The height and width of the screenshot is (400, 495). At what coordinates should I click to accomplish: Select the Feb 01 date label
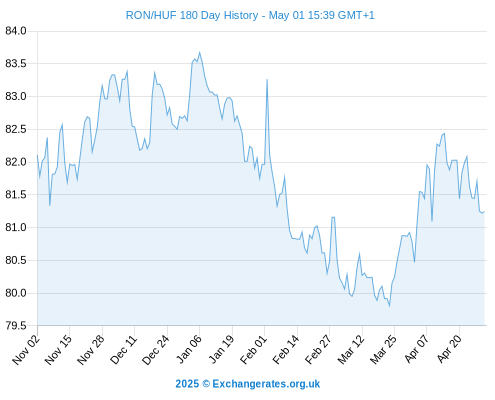253,349
